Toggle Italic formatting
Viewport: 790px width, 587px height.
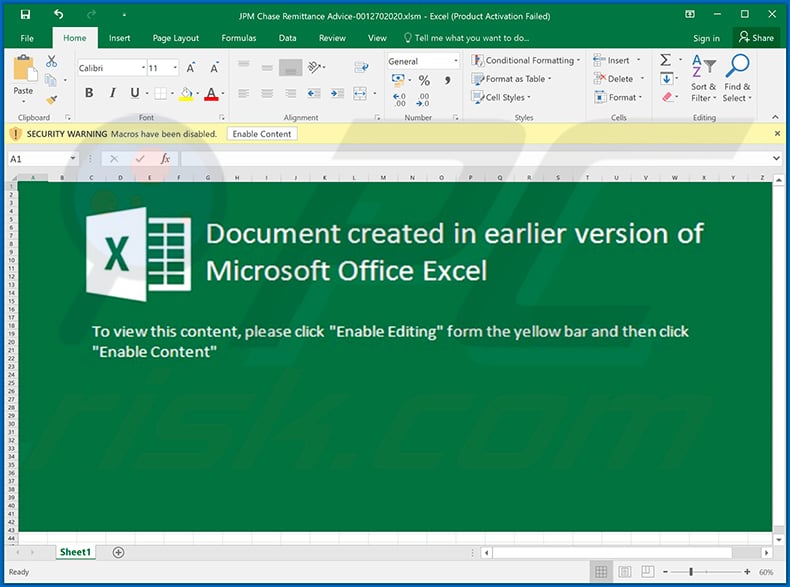click(x=112, y=93)
